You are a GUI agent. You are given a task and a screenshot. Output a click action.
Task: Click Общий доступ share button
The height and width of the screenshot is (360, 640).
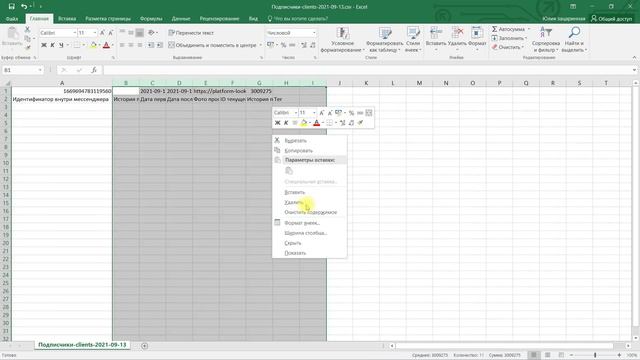click(x=611, y=18)
